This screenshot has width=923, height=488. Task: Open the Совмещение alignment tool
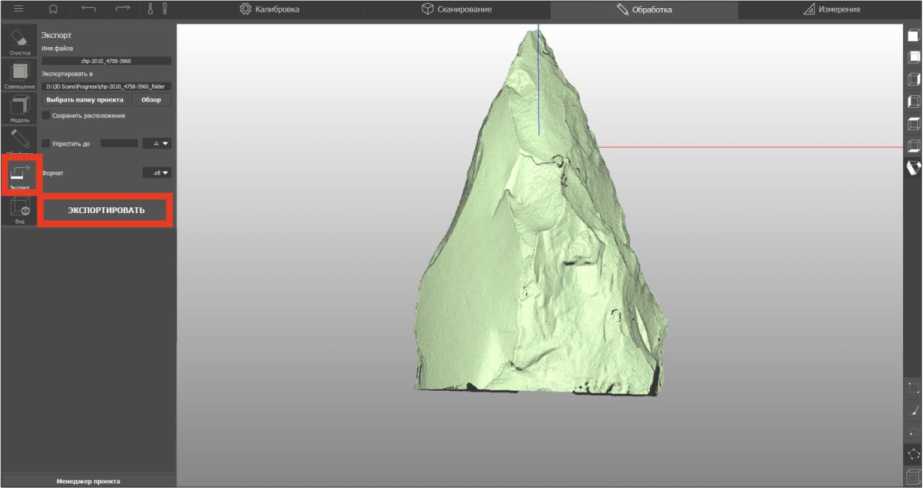click(x=20, y=76)
